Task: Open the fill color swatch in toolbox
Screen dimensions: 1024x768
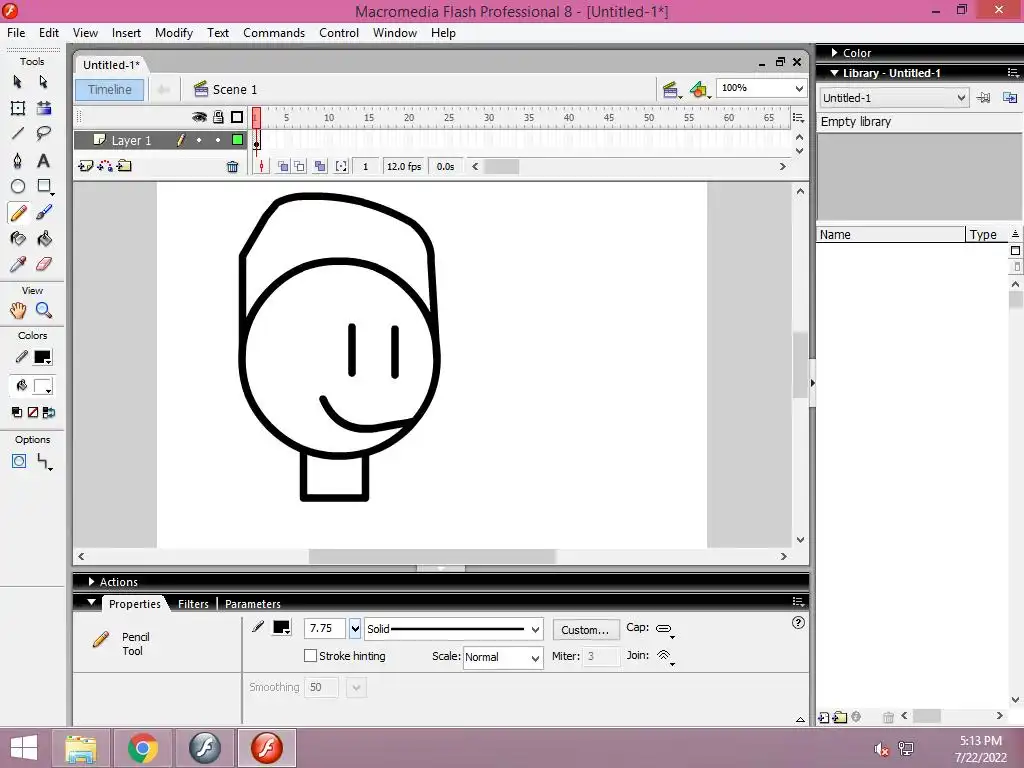Action: (43, 386)
